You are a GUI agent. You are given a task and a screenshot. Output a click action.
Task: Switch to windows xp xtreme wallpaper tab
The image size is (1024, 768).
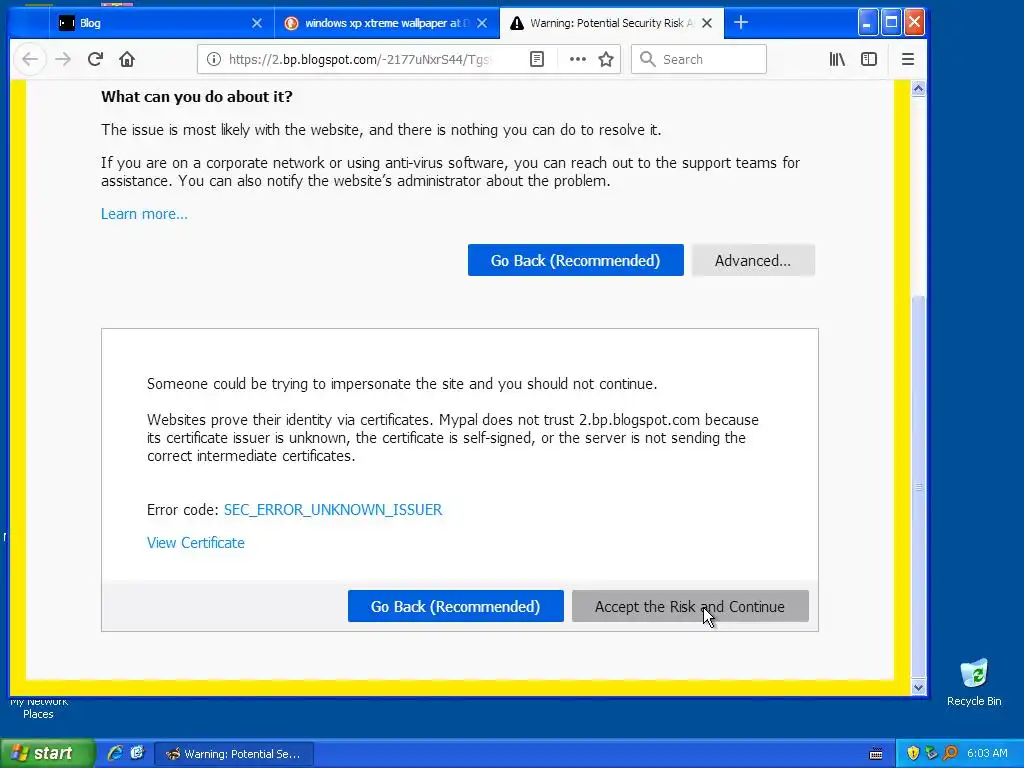click(386, 23)
